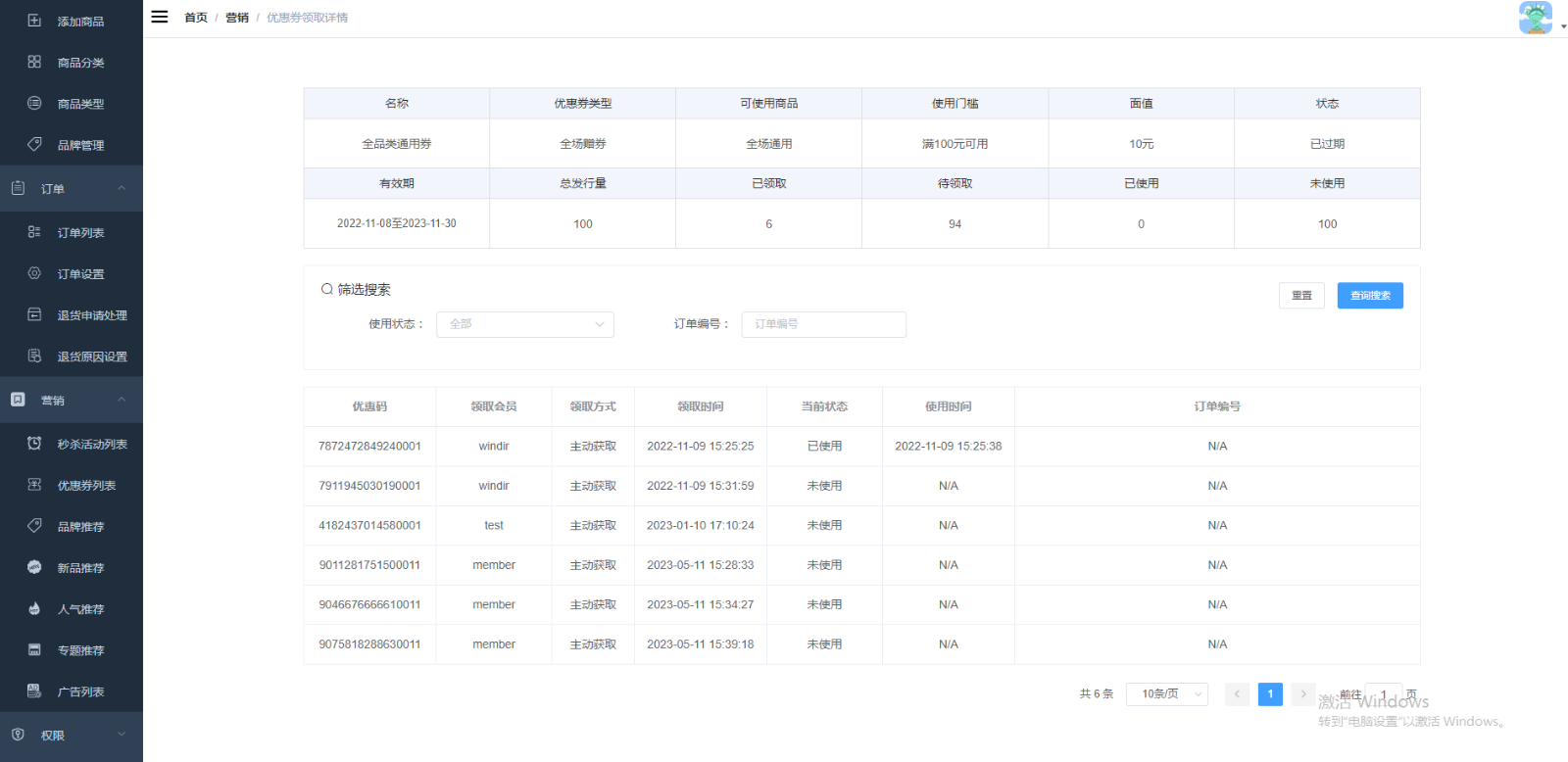1568x762 pixels.
Task: Open the user avatar menu
Action: (x=1537, y=18)
